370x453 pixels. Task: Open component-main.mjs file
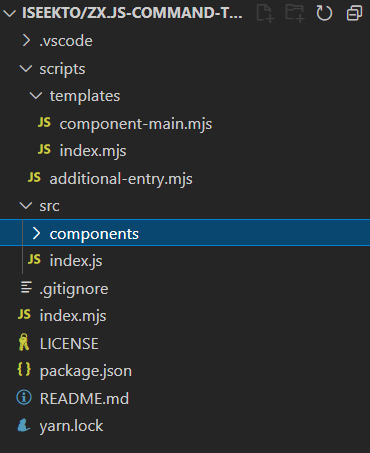click(136, 124)
